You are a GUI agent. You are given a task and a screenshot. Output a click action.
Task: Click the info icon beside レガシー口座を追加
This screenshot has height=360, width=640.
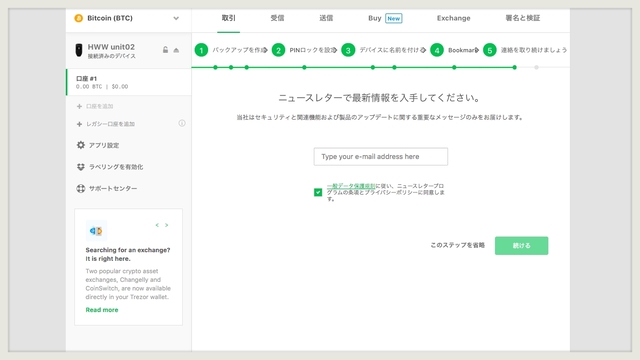coord(182,123)
